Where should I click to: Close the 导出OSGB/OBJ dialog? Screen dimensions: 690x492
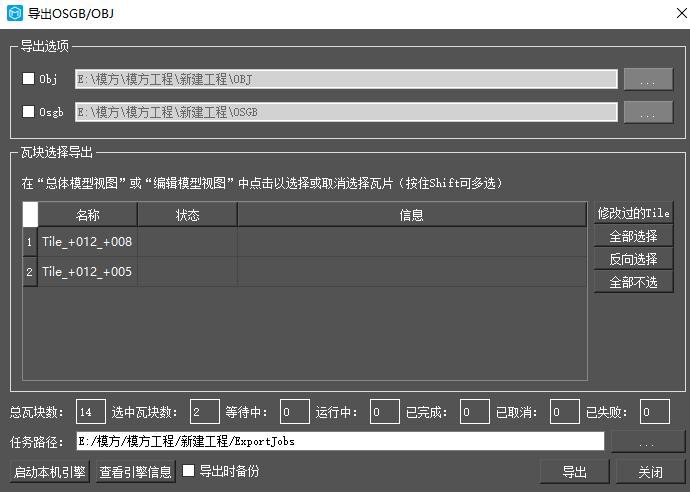tap(681, 13)
